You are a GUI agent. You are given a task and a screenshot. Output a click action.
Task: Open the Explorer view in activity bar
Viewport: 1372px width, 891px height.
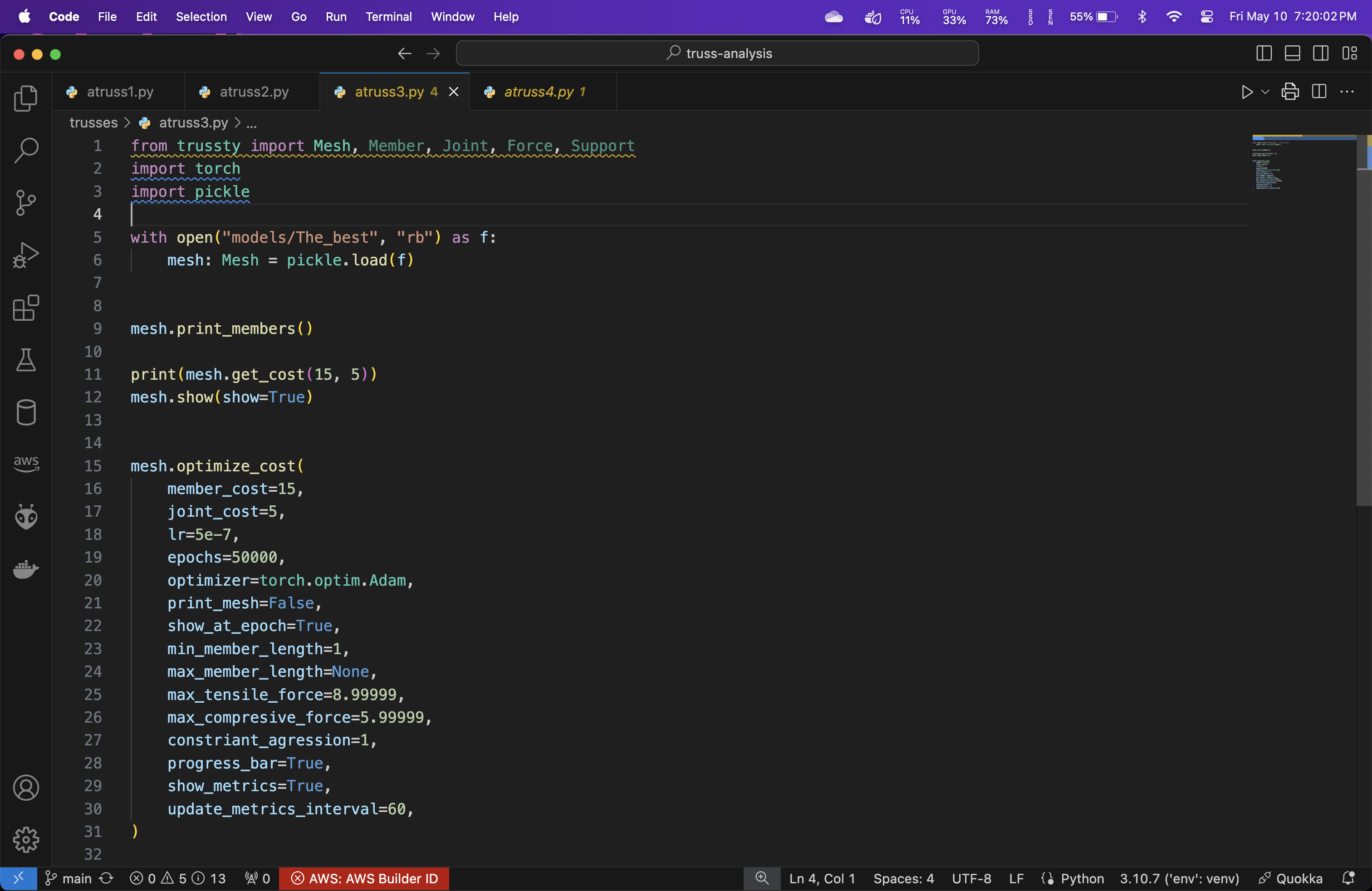click(x=26, y=98)
